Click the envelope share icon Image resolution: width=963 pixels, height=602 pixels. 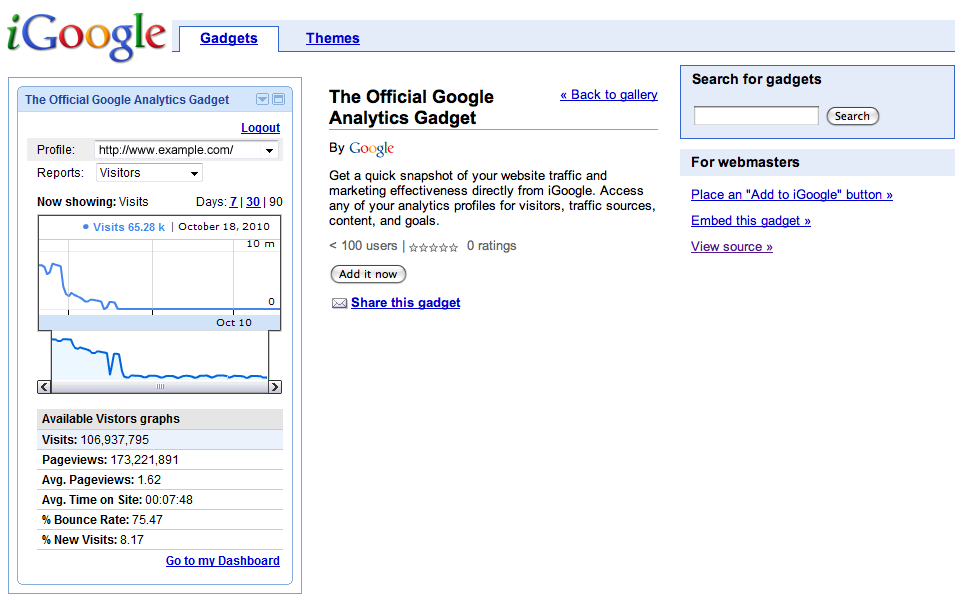(x=339, y=303)
